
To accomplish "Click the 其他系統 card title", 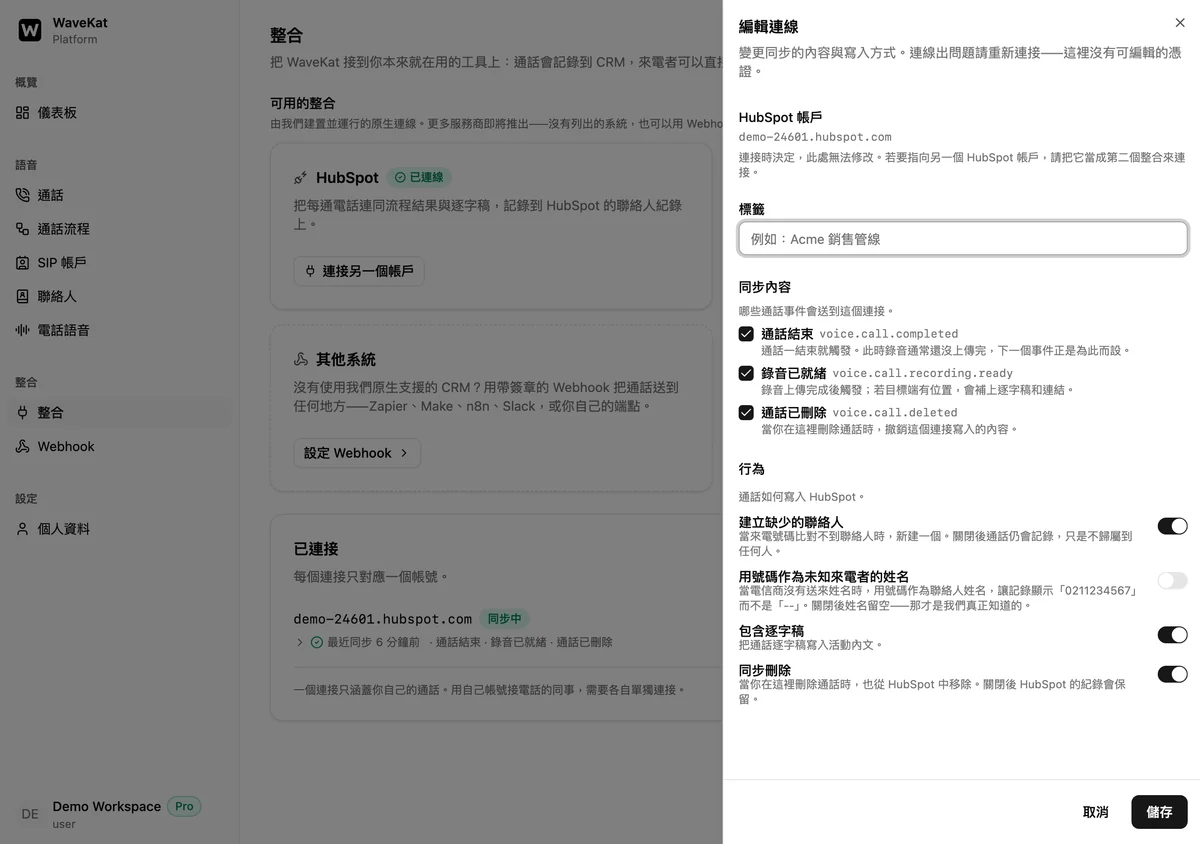I will point(346,359).
